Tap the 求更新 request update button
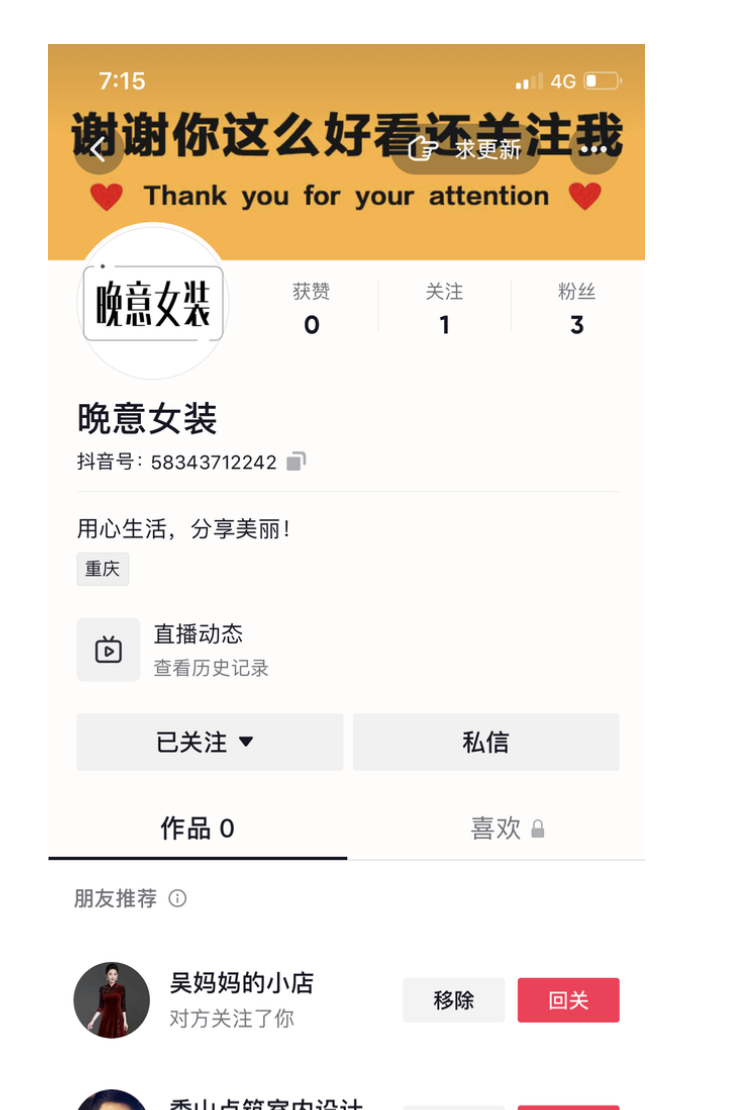 pyautogui.click(x=466, y=150)
